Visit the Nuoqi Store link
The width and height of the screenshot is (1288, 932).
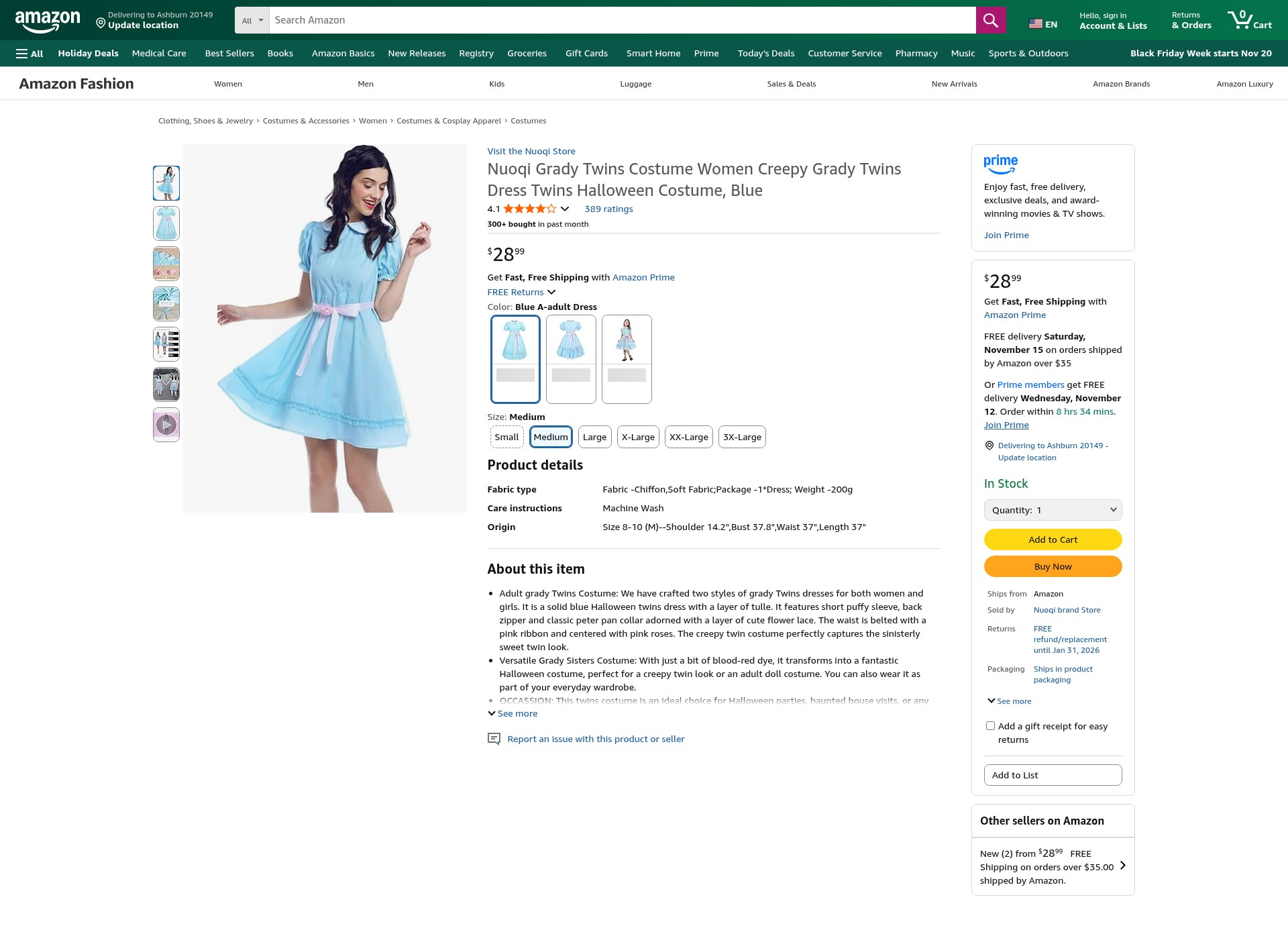pos(531,152)
